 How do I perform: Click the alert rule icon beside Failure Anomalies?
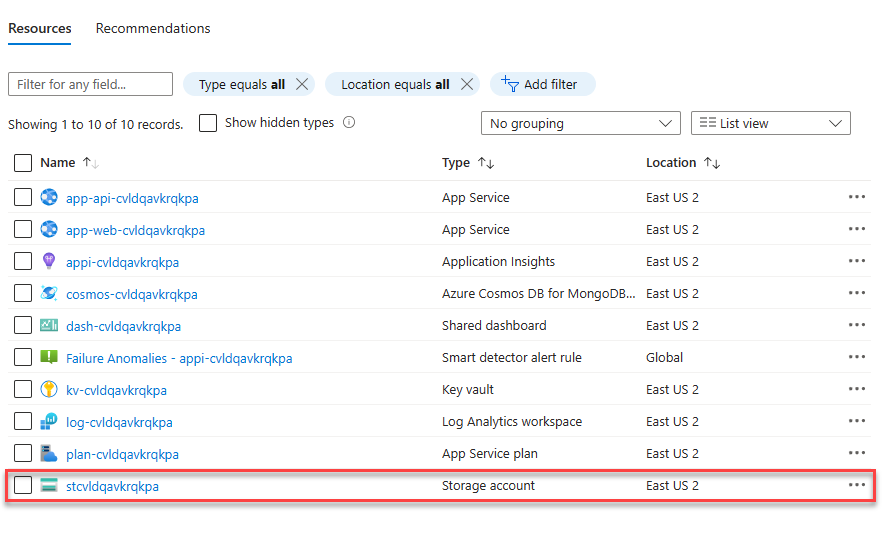[x=49, y=357]
